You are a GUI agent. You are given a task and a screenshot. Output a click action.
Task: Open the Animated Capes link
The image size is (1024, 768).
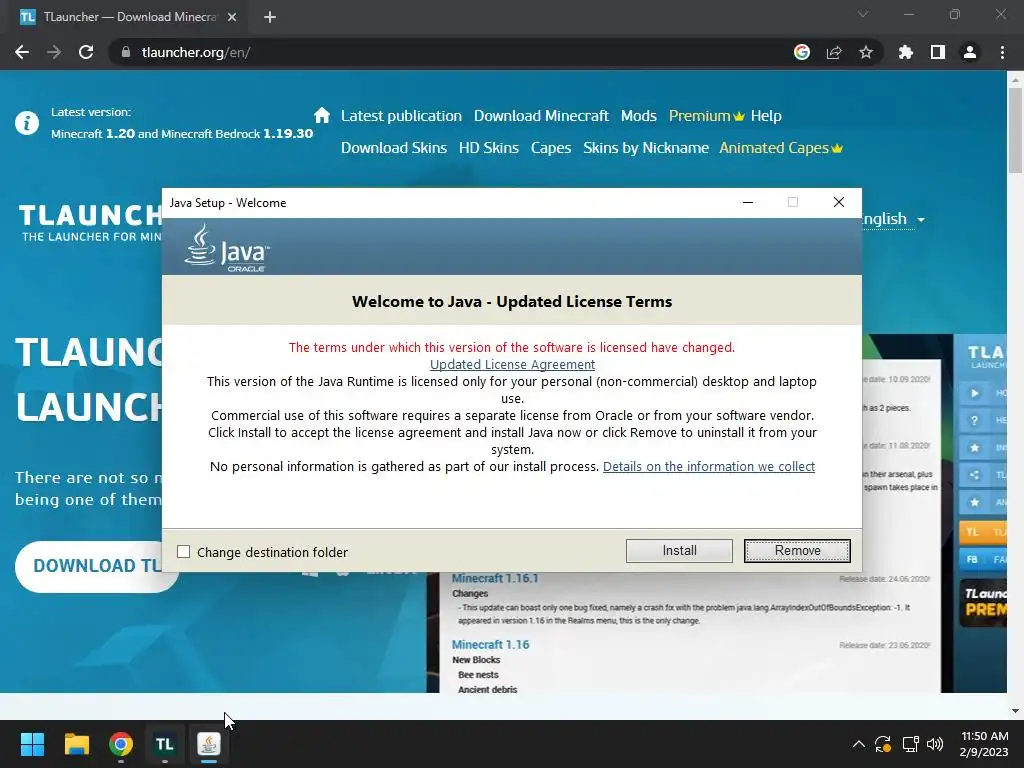pos(781,148)
